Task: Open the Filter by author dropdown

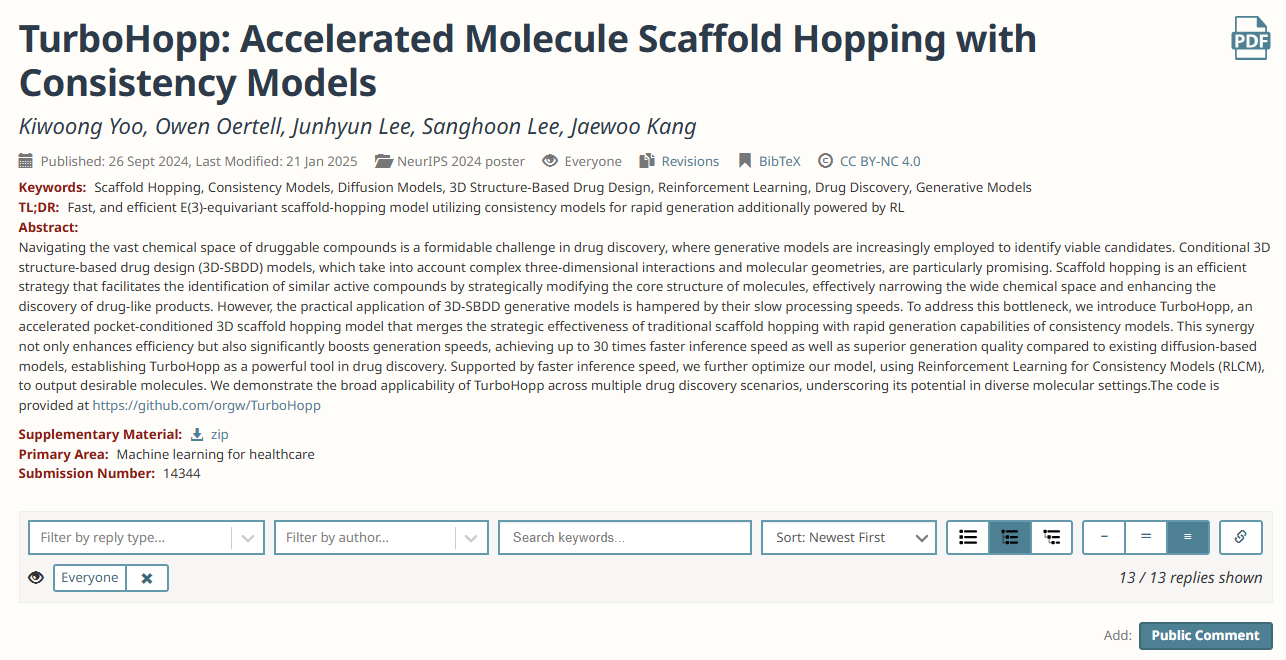Action: [x=381, y=537]
